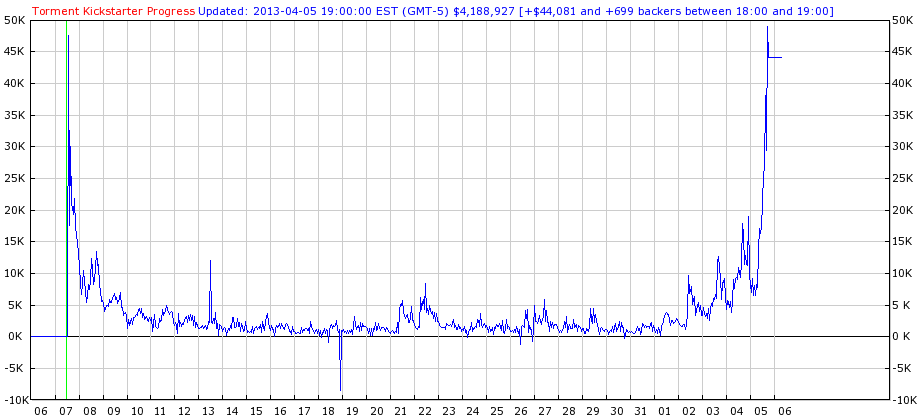Click the green vertical launch marker line
Screen dimensions: 920x420
tap(66, 250)
